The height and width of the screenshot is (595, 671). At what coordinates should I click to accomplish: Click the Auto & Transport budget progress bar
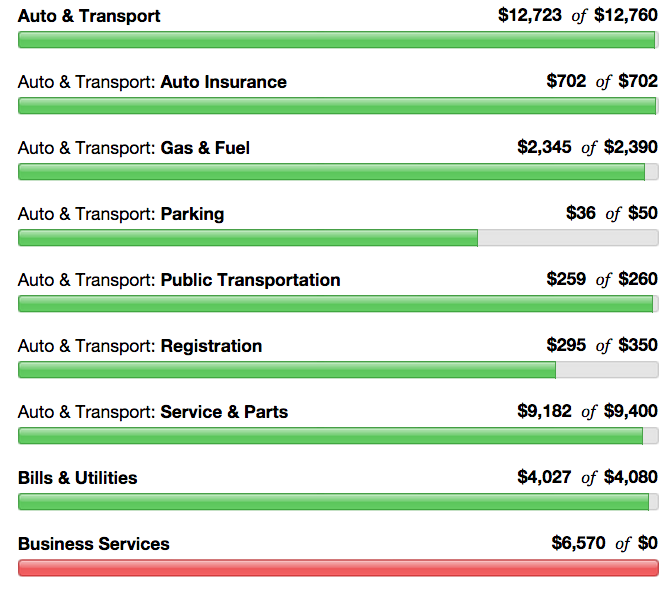click(338, 40)
